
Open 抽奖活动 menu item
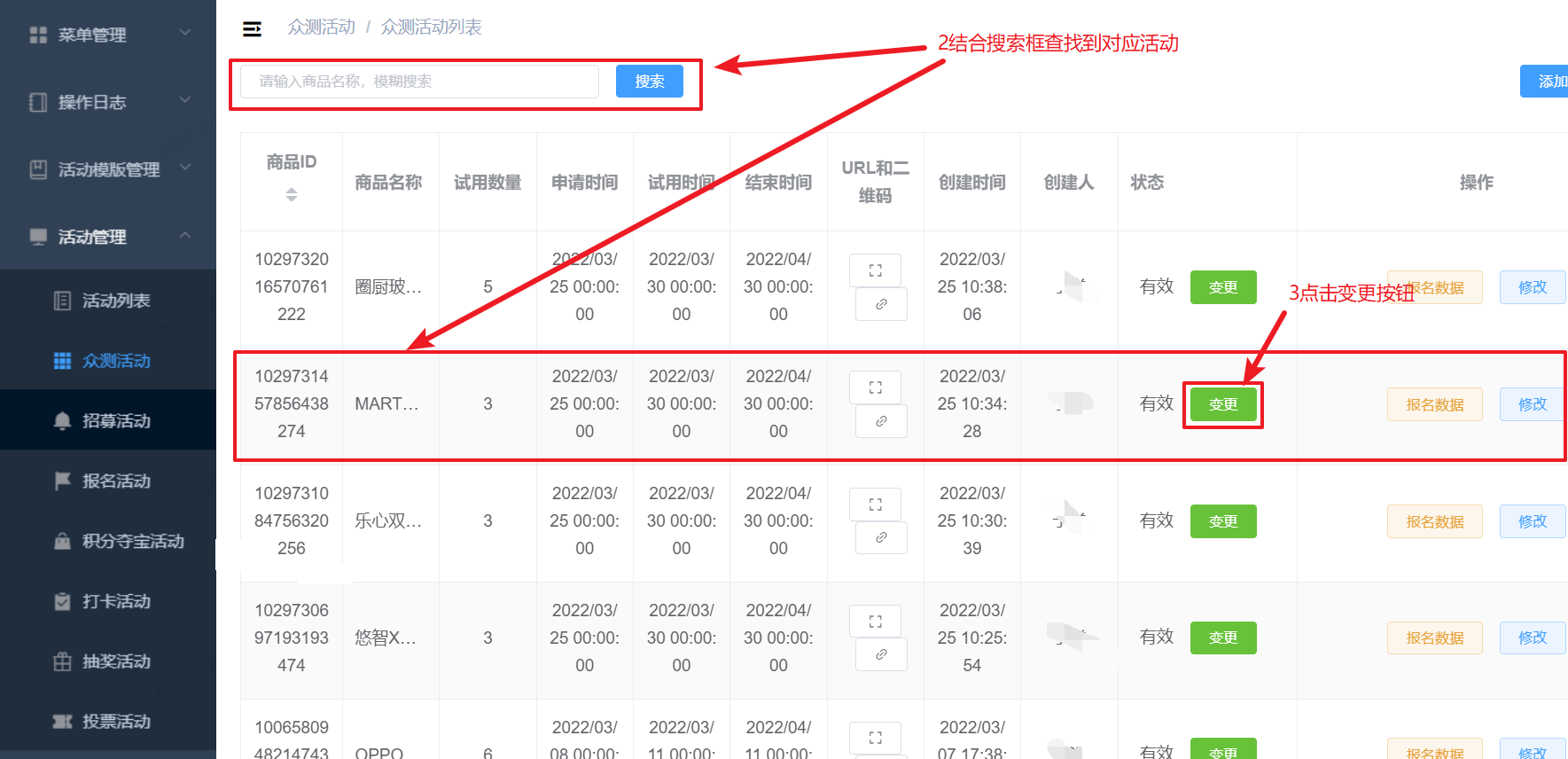click(108, 661)
